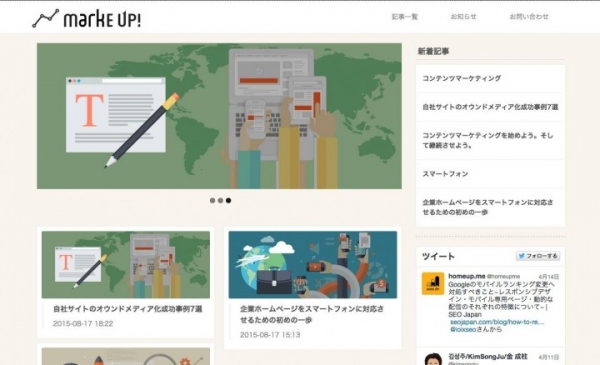600x365 pixels.
Task: Click the date 2015-08-17 18:22
Action: (83, 324)
